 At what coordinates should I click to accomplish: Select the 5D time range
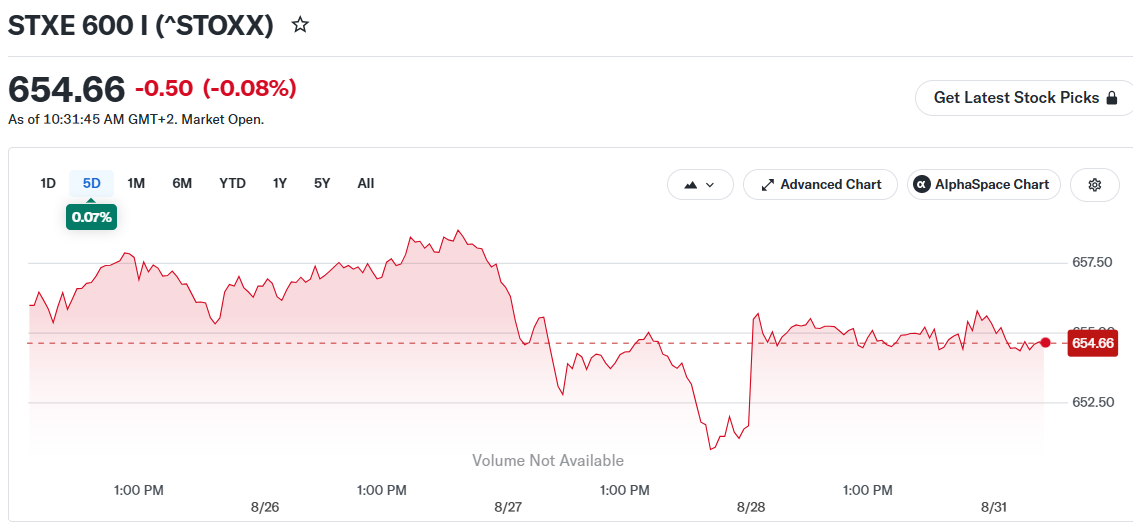pos(92,184)
